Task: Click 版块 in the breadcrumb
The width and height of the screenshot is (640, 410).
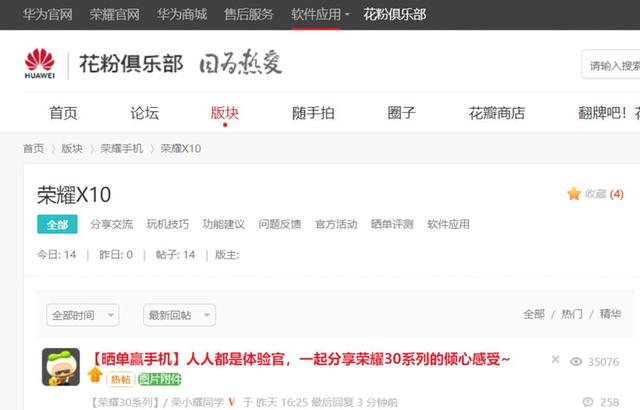Action: 72,148
